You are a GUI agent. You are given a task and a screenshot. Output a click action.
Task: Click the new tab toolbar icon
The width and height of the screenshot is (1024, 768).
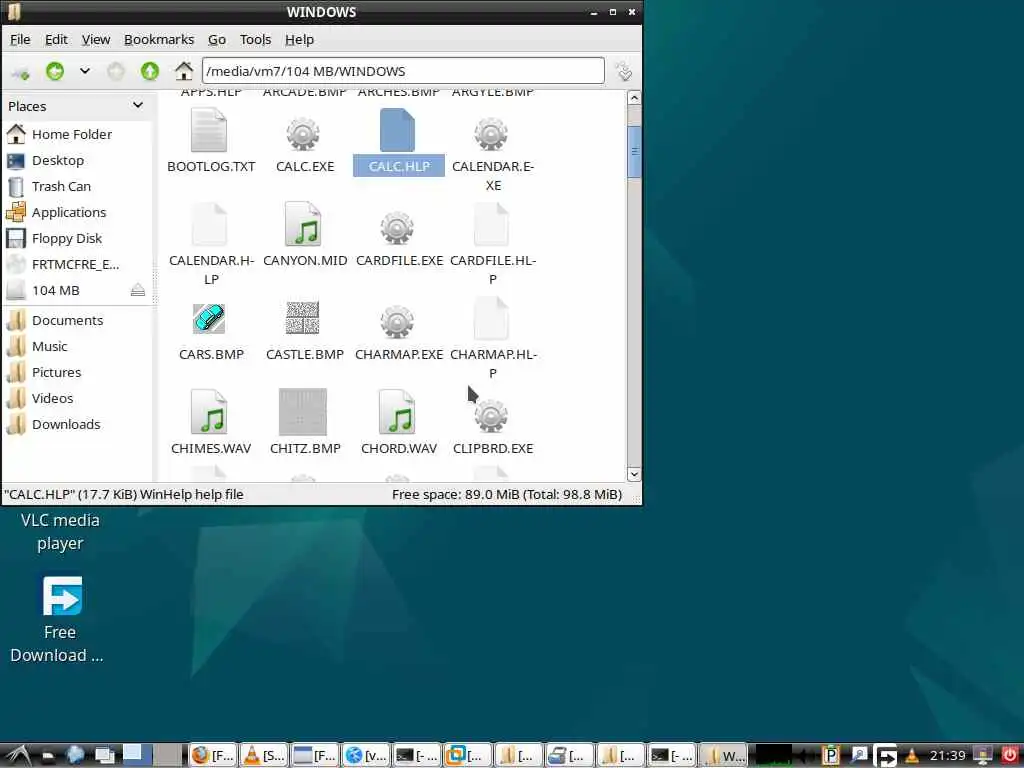pyautogui.click(x=20, y=72)
